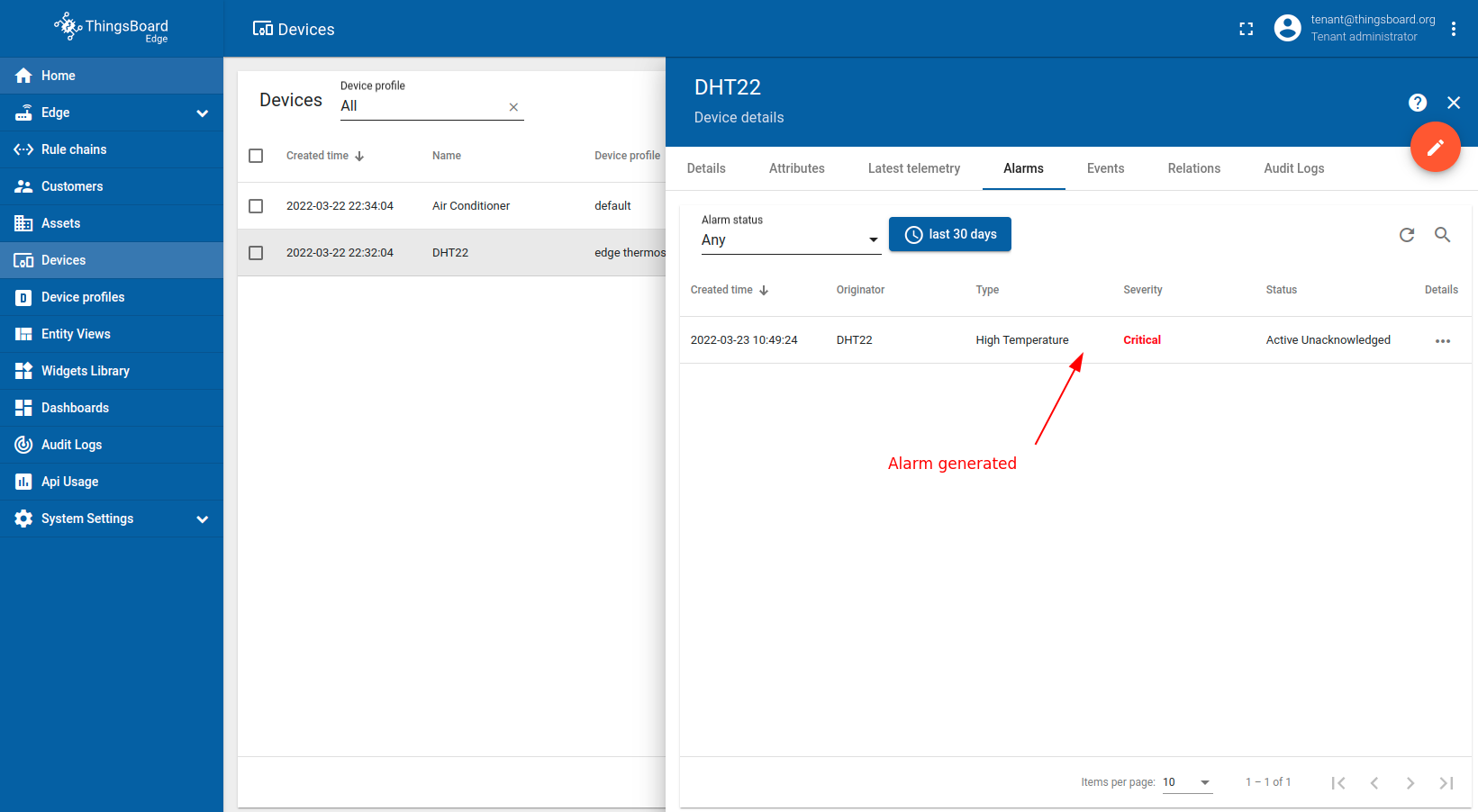1478x812 pixels.
Task: Expand the Edge sidebar submenu
Action: [x=203, y=113]
